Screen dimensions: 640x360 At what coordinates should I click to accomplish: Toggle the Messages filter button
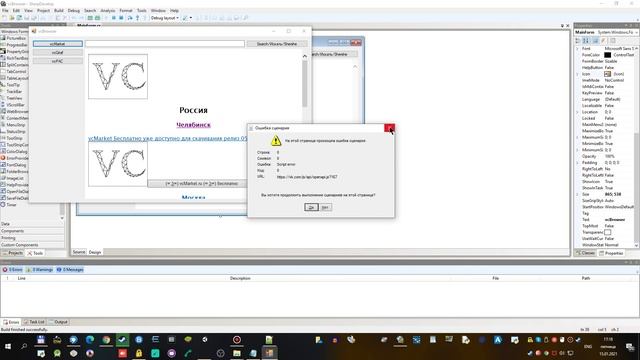[70, 270]
